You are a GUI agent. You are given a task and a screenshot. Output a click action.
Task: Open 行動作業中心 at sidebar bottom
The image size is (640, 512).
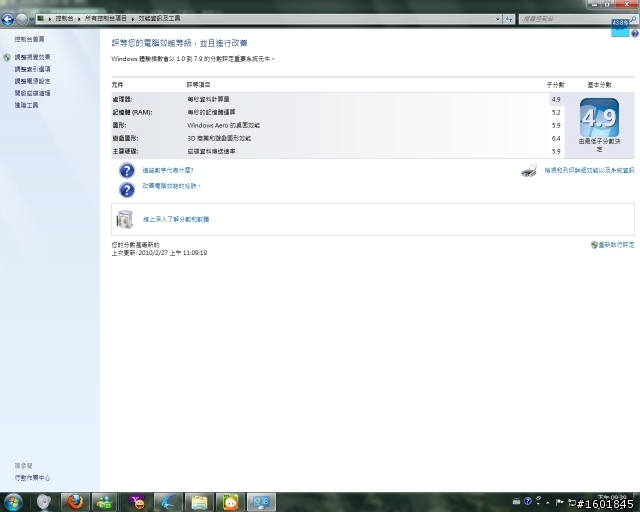click(x=32, y=478)
